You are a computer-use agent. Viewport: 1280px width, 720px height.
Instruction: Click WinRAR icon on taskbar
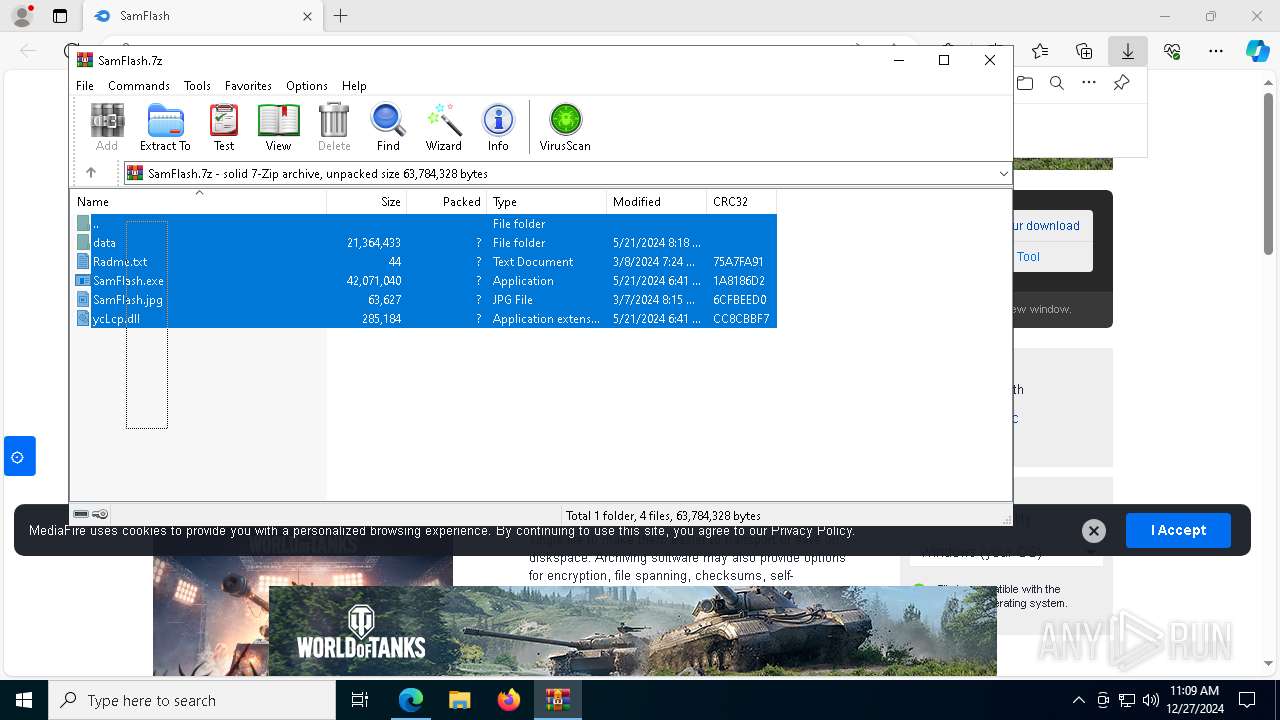(x=558, y=700)
